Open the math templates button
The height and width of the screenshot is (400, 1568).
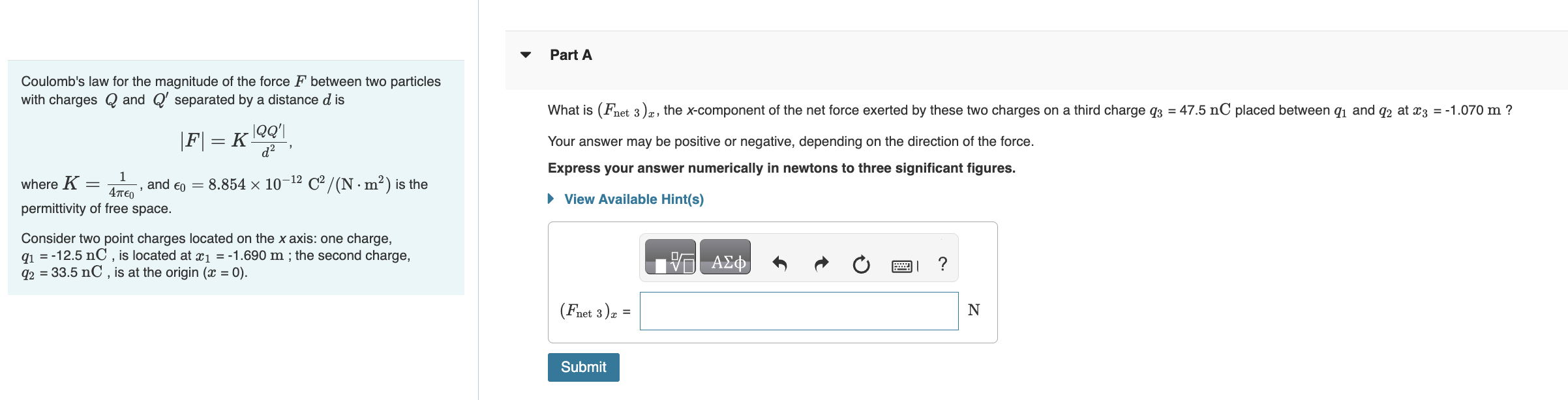click(670, 257)
